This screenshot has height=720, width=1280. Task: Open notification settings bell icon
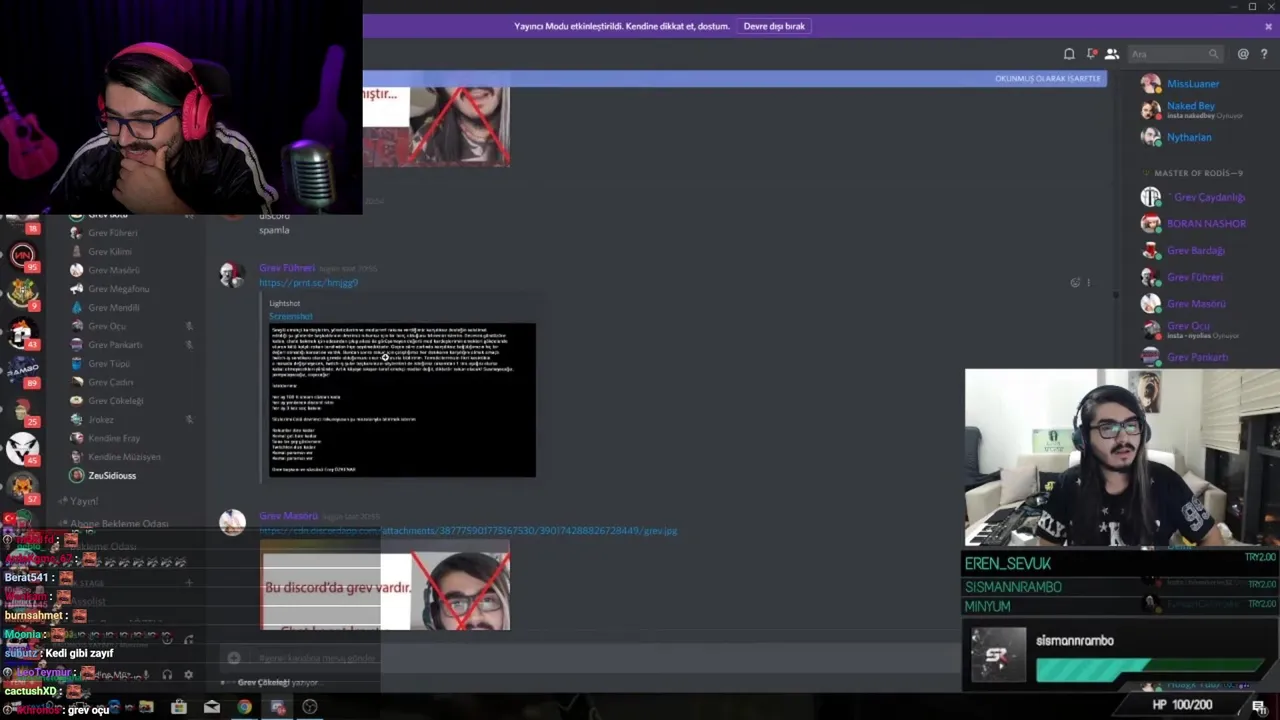(x=1069, y=54)
